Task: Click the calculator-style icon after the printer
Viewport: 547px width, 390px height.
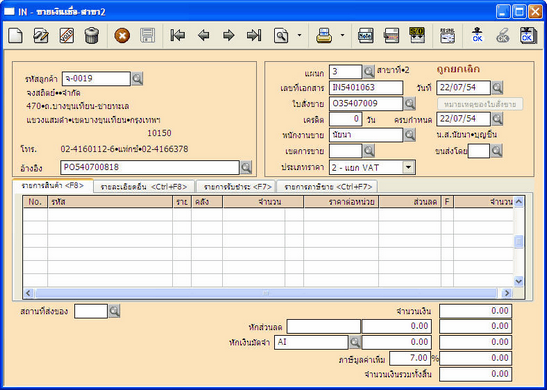Action: [x=366, y=36]
